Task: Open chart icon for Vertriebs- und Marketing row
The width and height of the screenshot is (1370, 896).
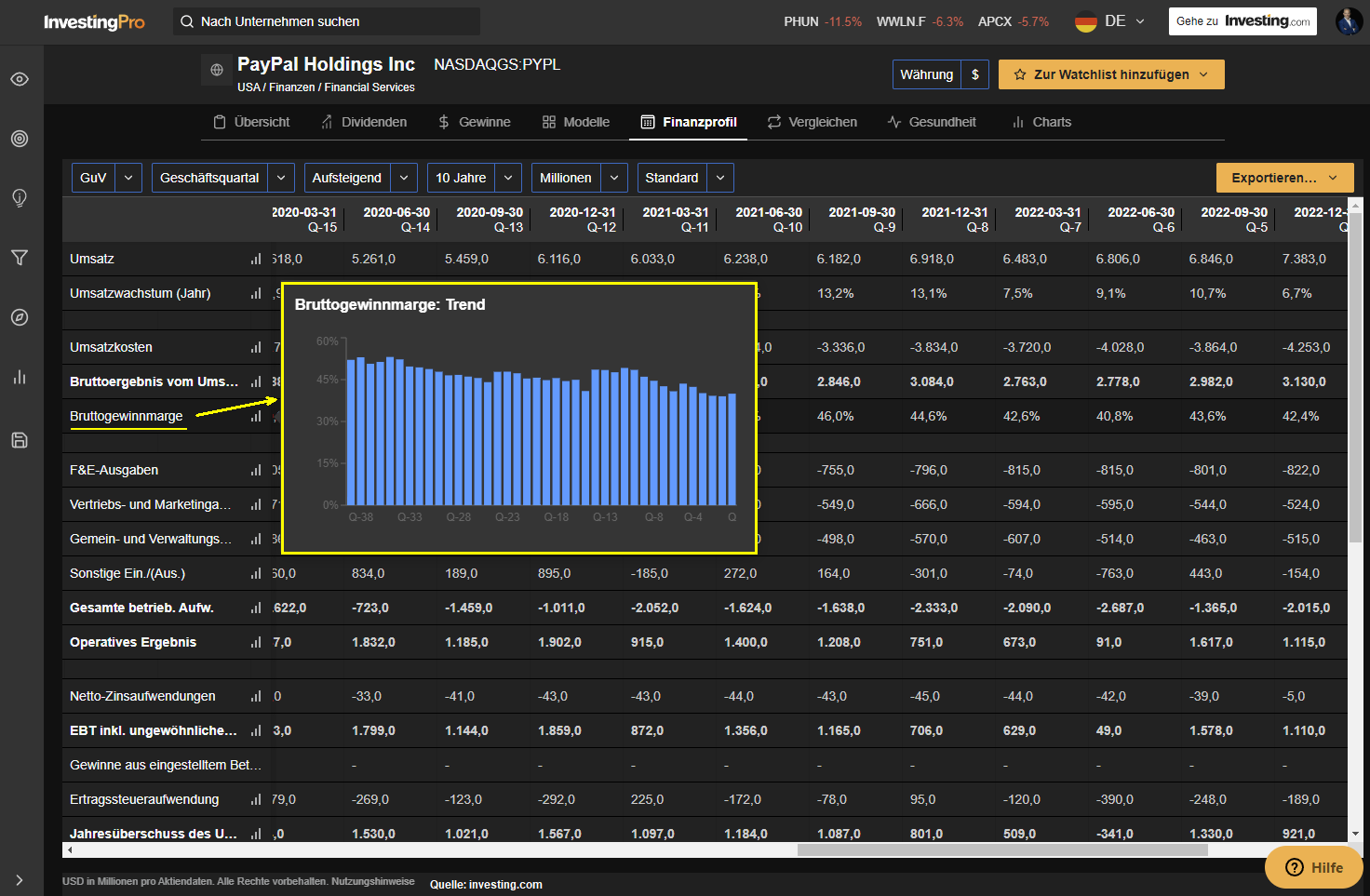Action: [256, 504]
